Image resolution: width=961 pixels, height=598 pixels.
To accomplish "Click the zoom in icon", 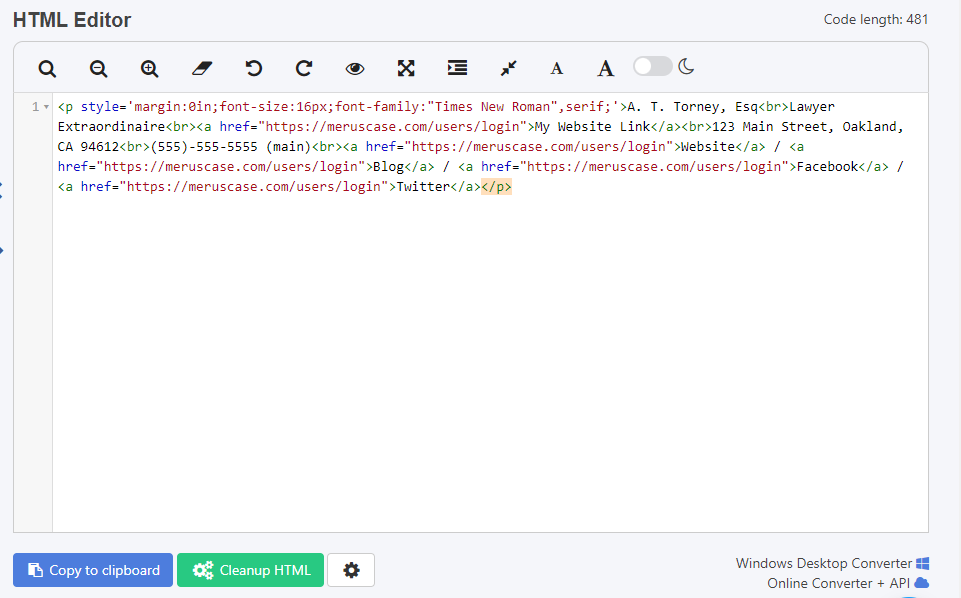I will [x=149, y=68].
